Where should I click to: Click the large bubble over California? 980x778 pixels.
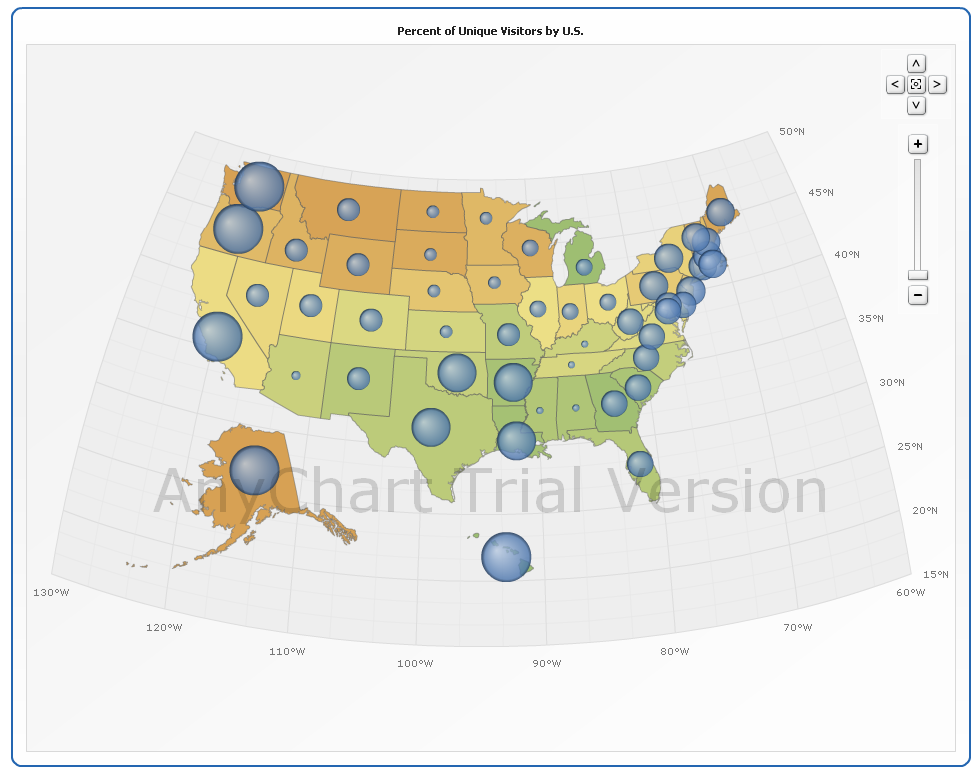point(217,336)
